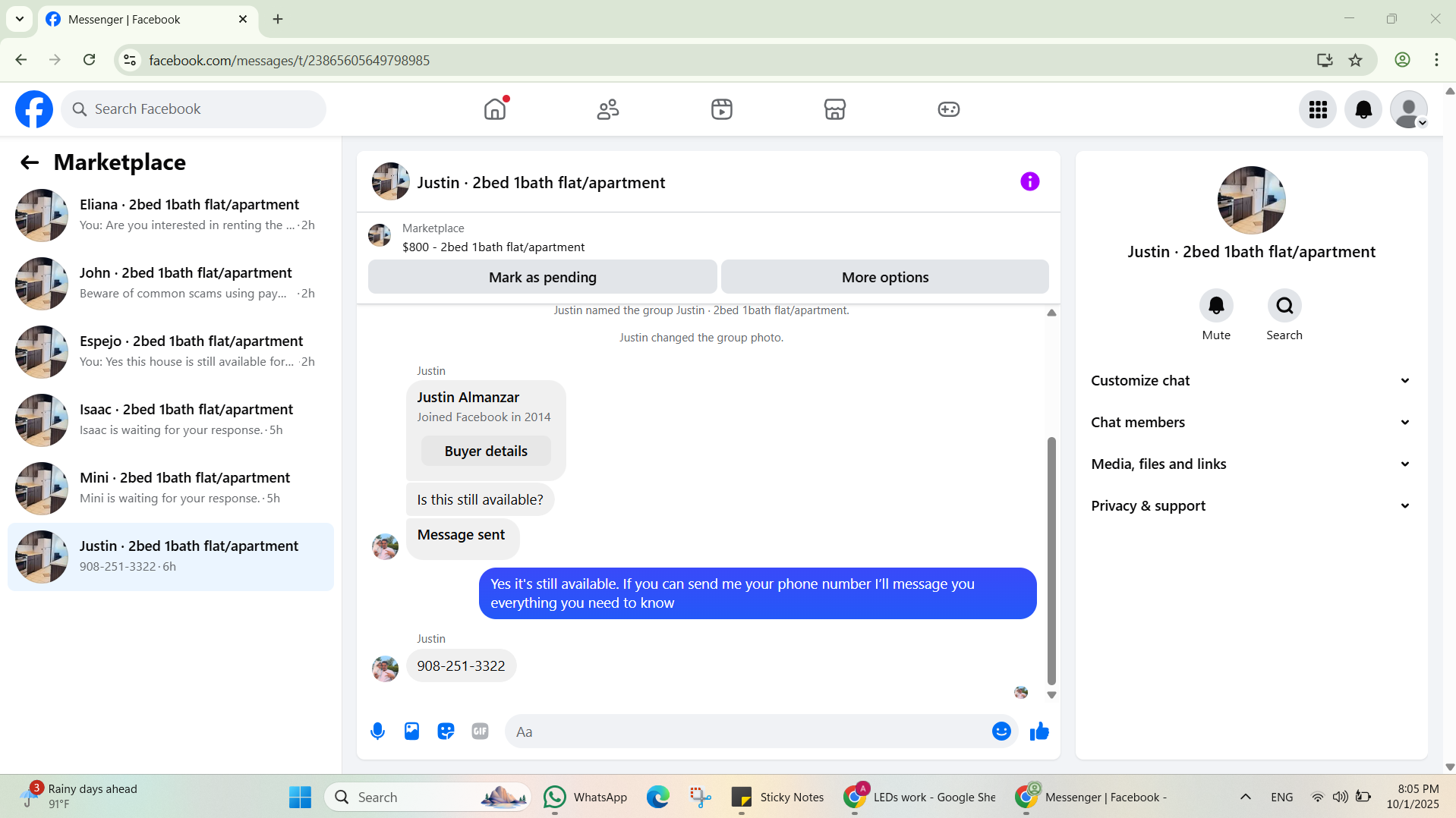Open the Mini apartment conversation

171,489
